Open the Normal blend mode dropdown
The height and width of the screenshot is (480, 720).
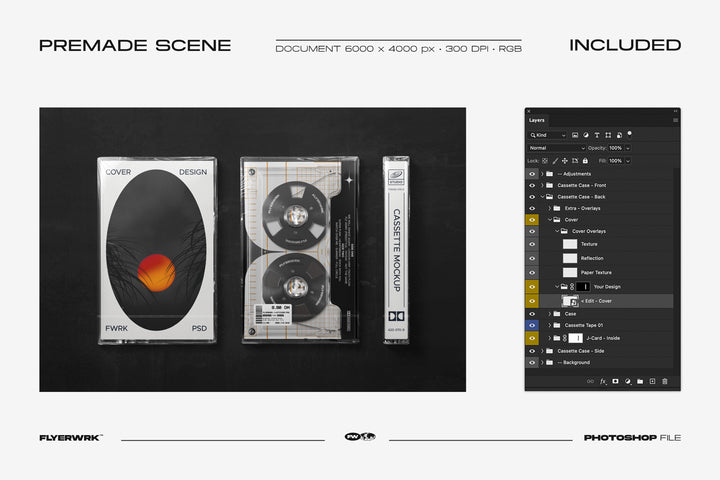[x=556, y=148]
